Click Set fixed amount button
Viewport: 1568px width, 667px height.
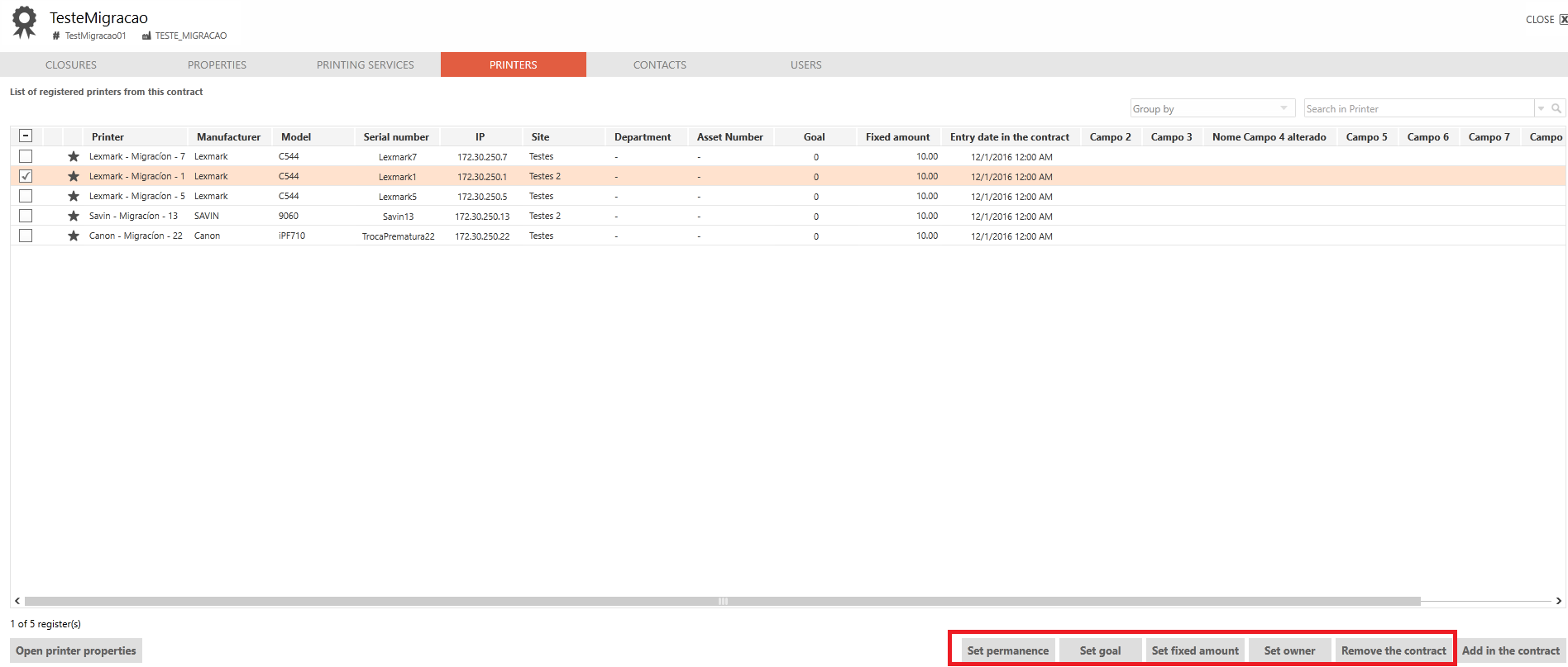pyautogui.click(x=1195, y=650)
